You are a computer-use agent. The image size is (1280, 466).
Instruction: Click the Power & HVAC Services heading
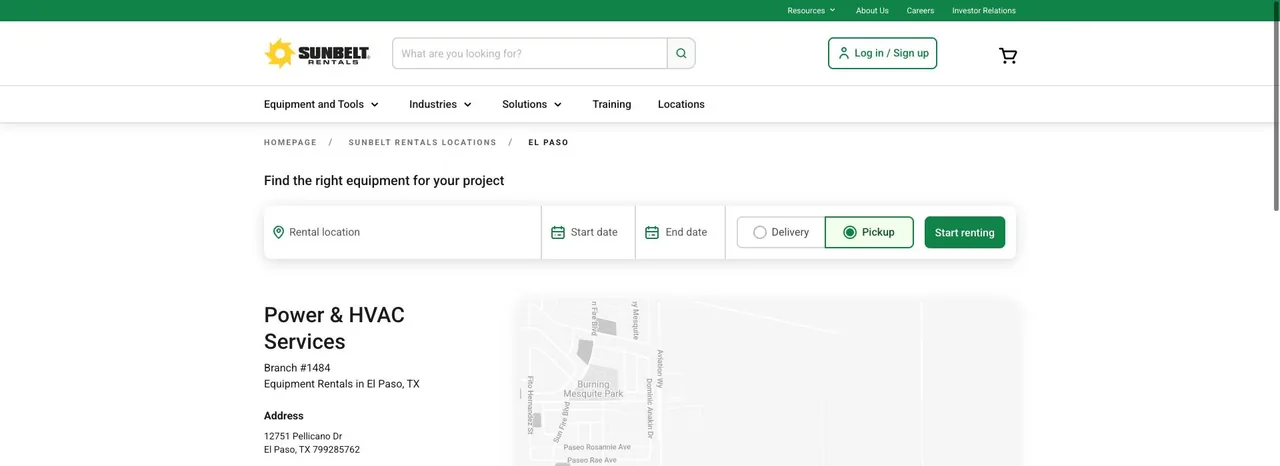[334, 328]
